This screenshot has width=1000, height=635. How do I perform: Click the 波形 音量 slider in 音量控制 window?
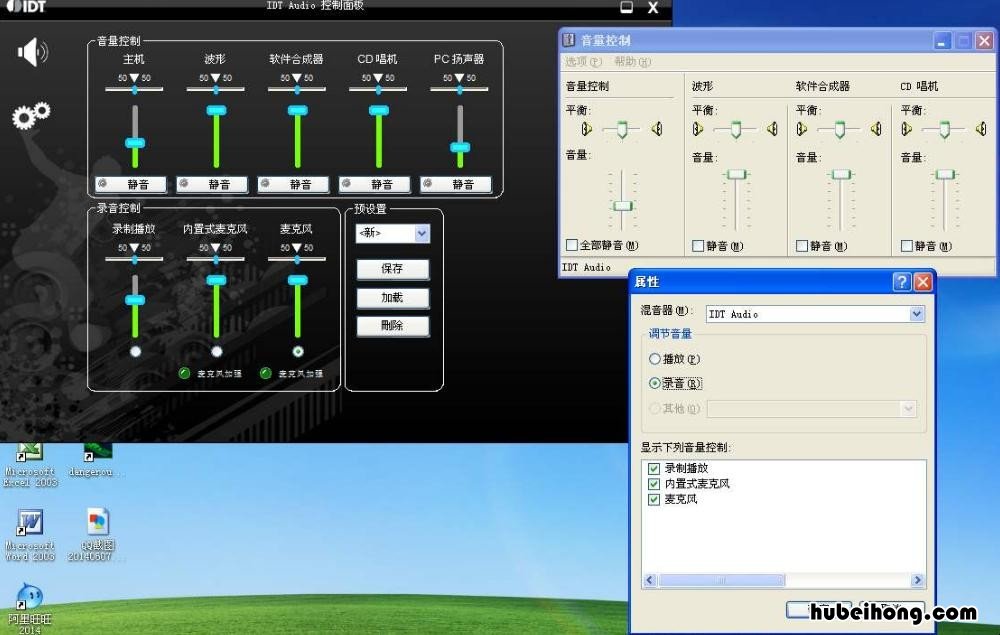pyautogui.click(x=737, y=174)
